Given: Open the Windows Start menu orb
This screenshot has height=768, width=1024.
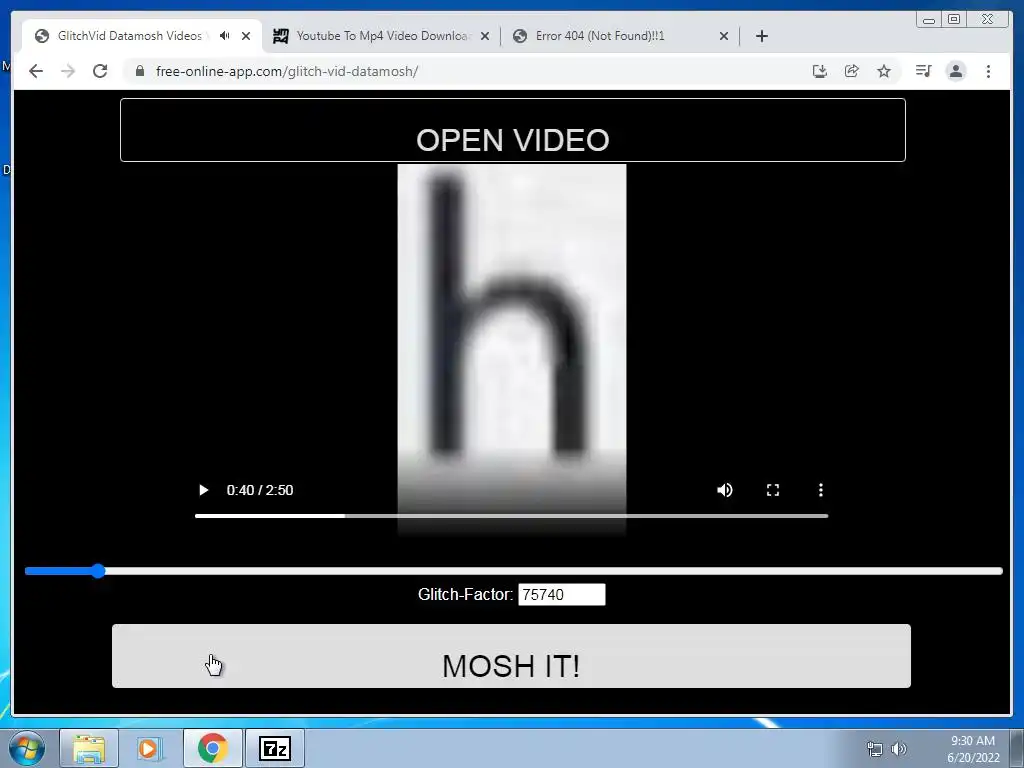Looking at the screenshot, I should click(x=27, y=748).
